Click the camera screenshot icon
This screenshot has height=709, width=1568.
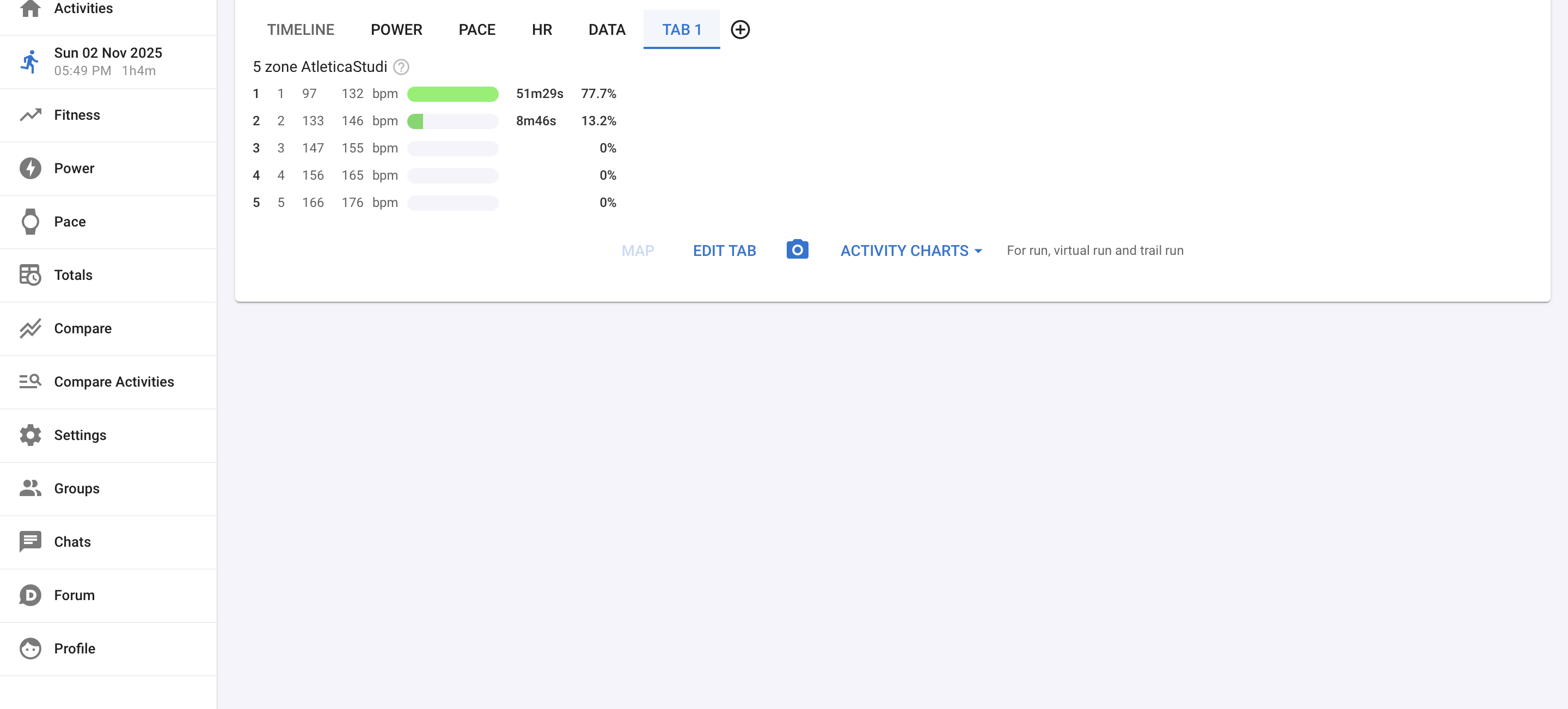797,249
